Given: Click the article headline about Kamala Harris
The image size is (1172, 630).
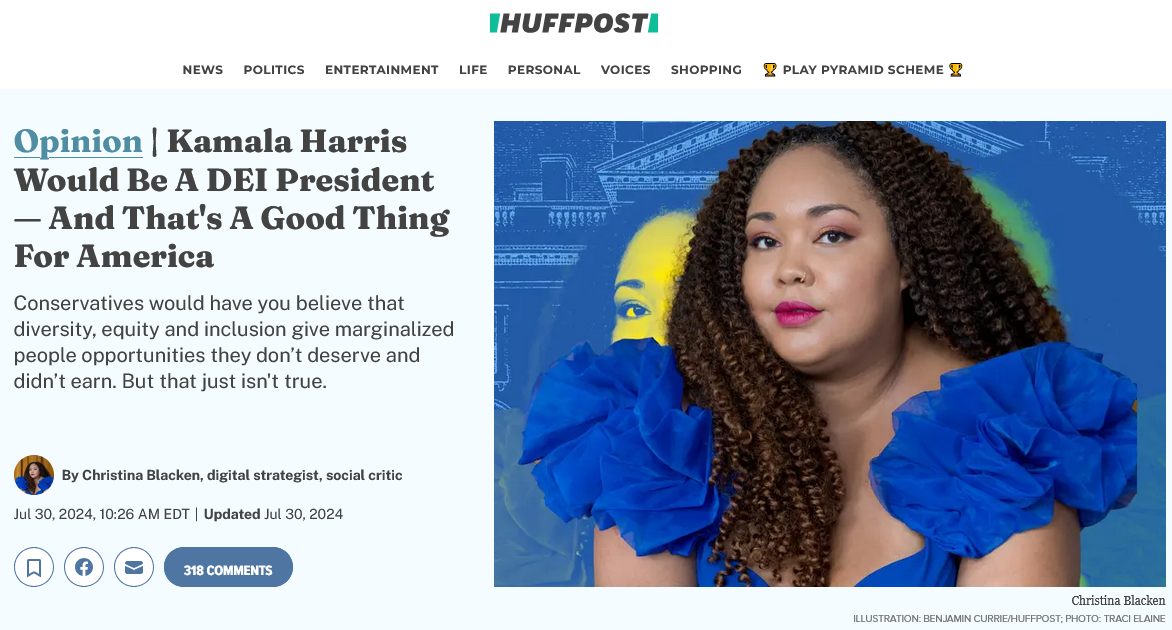Looking at the screenshot, I should tap(232, 198).
